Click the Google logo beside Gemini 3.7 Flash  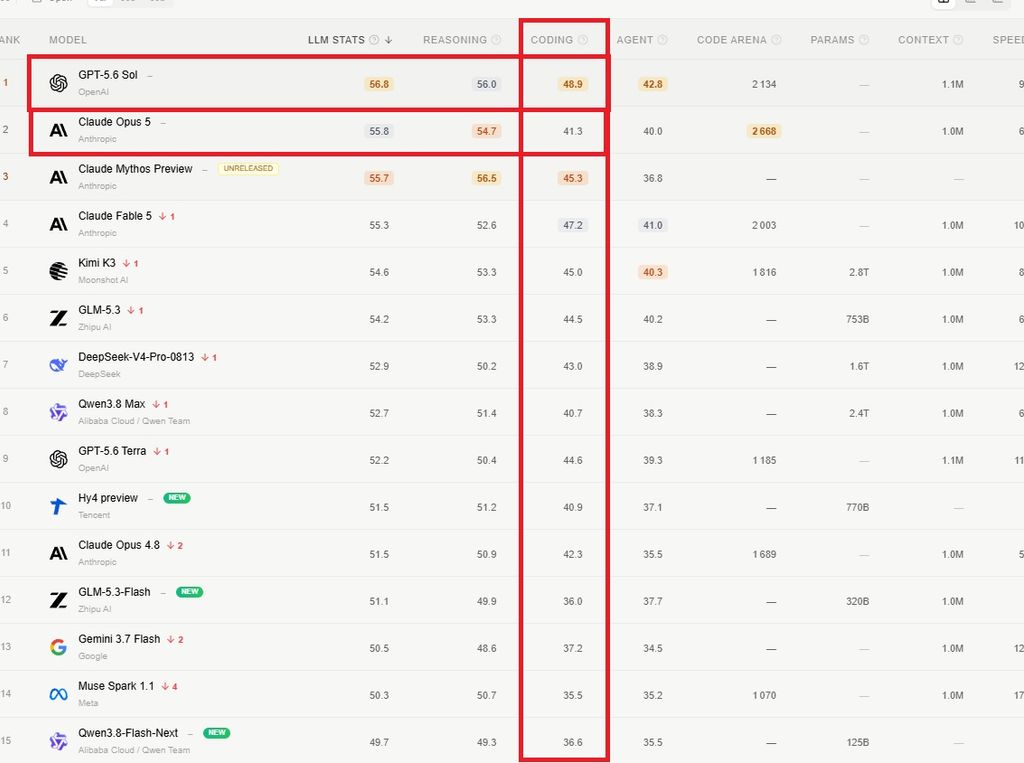pyautogui.click(x=59, y=647)
